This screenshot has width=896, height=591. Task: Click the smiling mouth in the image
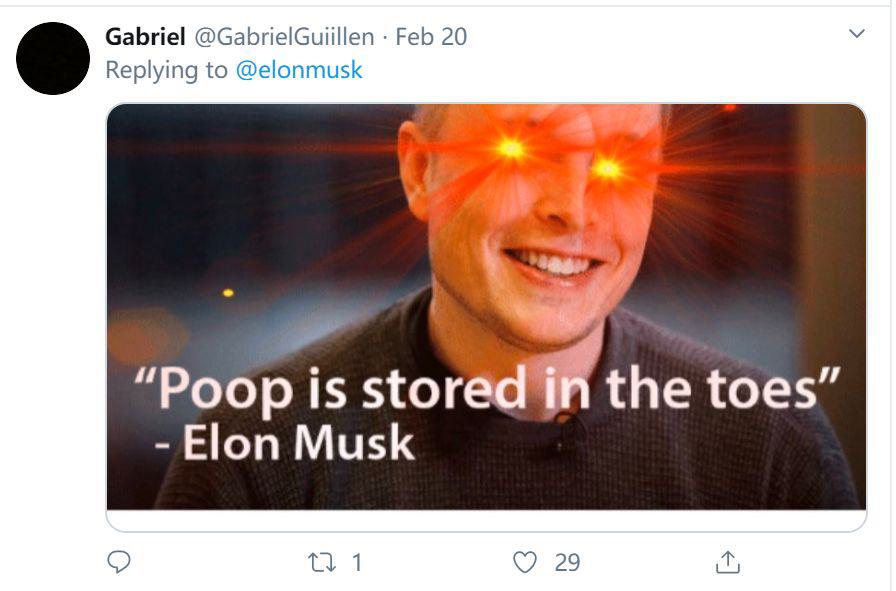[551, 262]
